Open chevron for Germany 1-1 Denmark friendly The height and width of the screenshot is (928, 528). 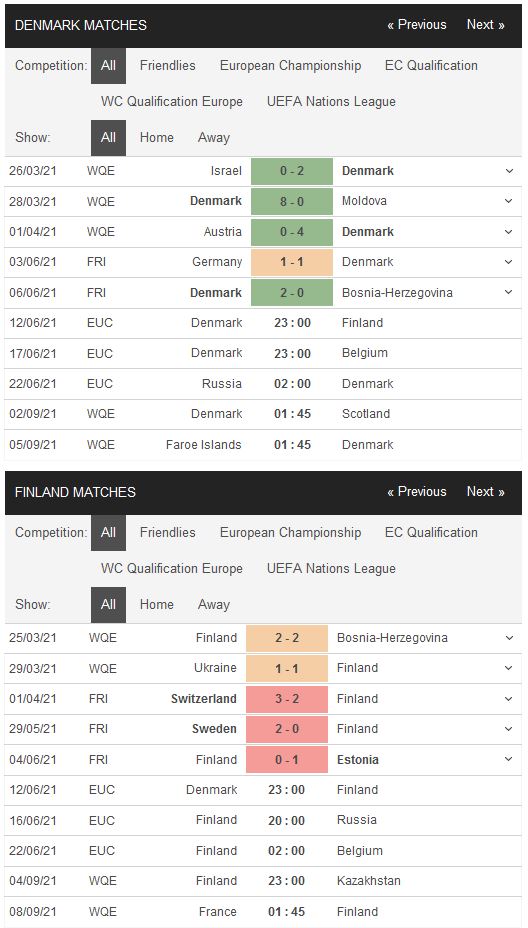click(x=509, y=262)
